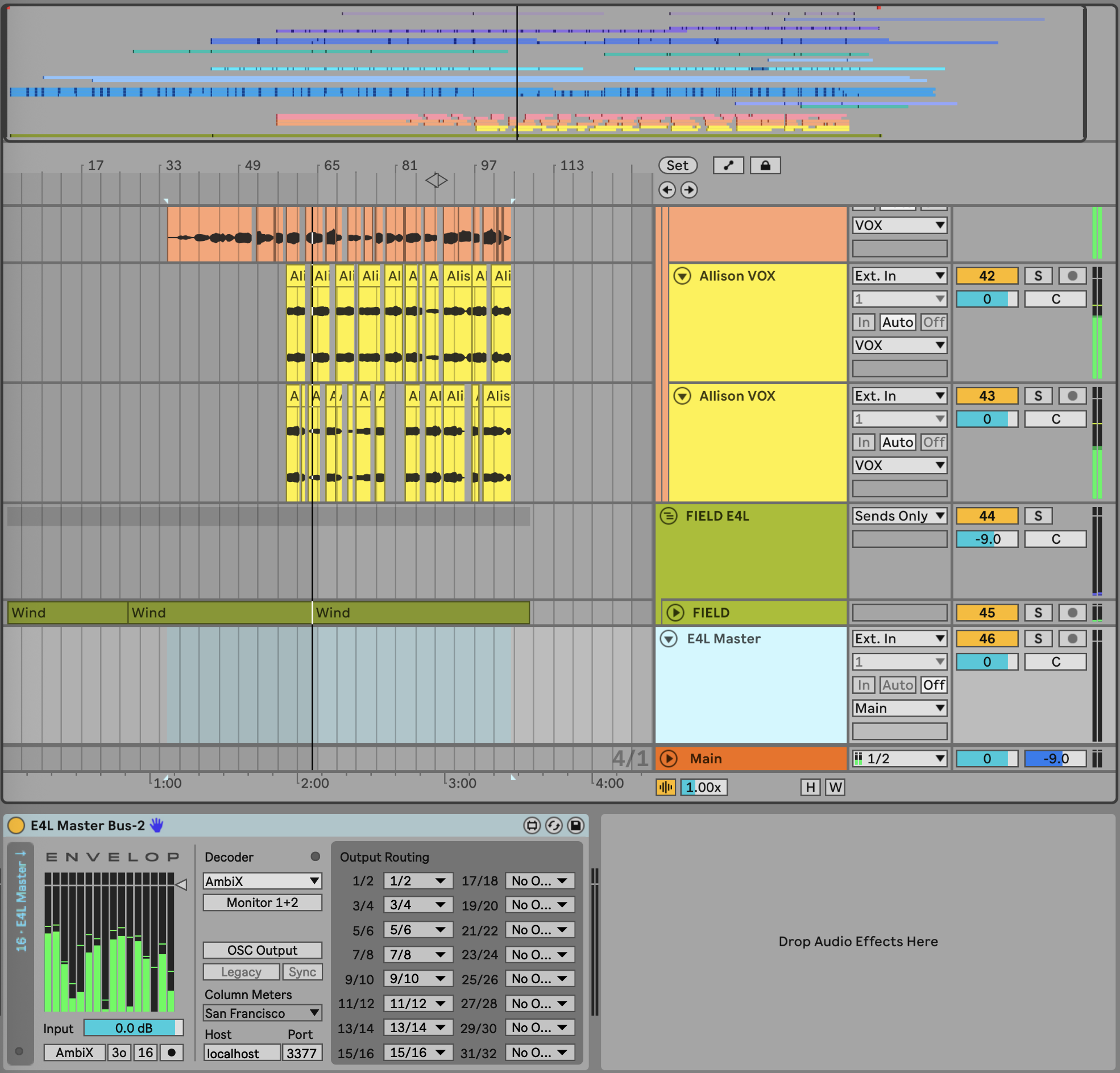Click the save preset disk icon
The height and width of the screenshot is (1073, 1120).
click(575, 825)
